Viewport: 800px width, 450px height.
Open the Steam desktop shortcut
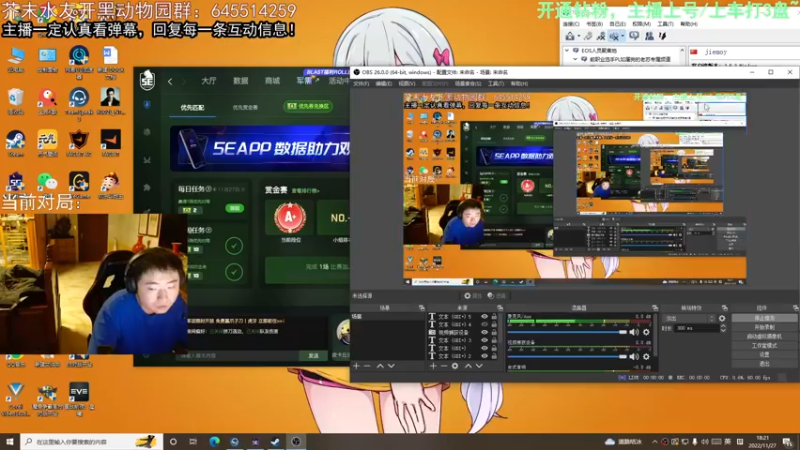coord(16,143)
